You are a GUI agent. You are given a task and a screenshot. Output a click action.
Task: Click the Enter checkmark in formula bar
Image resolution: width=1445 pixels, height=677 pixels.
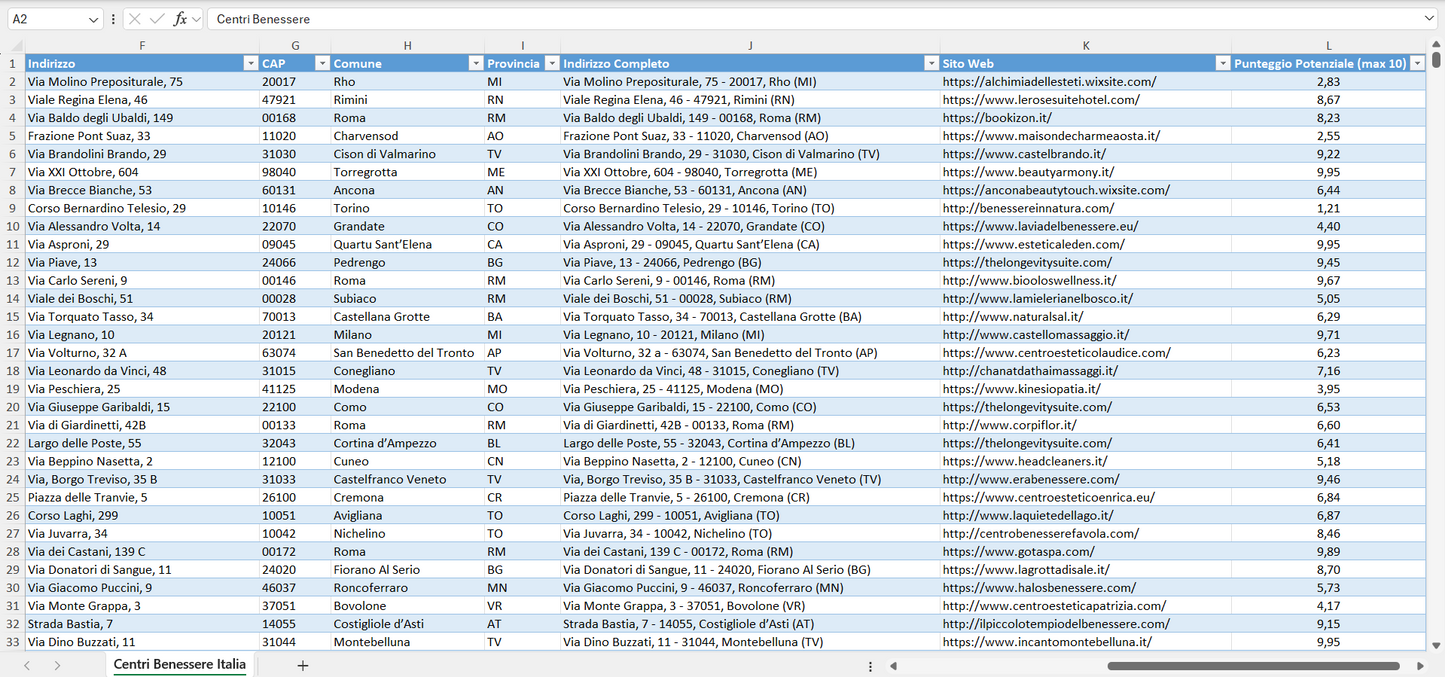coord(155,18)
